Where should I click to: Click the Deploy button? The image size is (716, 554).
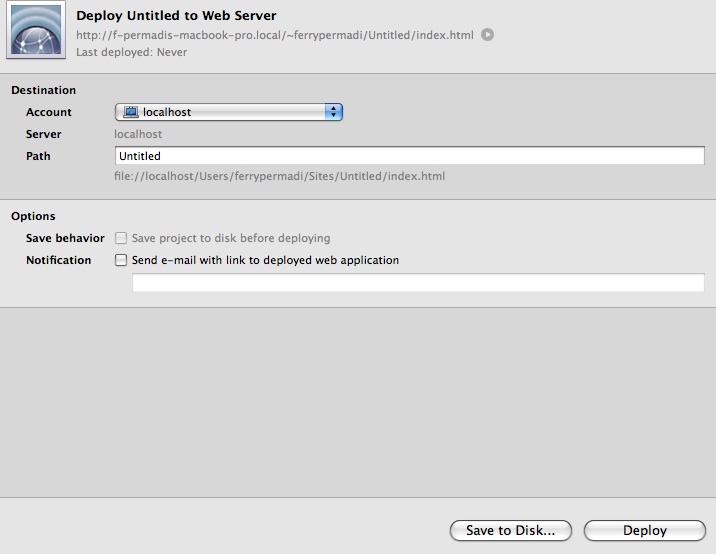click(645, 530)
